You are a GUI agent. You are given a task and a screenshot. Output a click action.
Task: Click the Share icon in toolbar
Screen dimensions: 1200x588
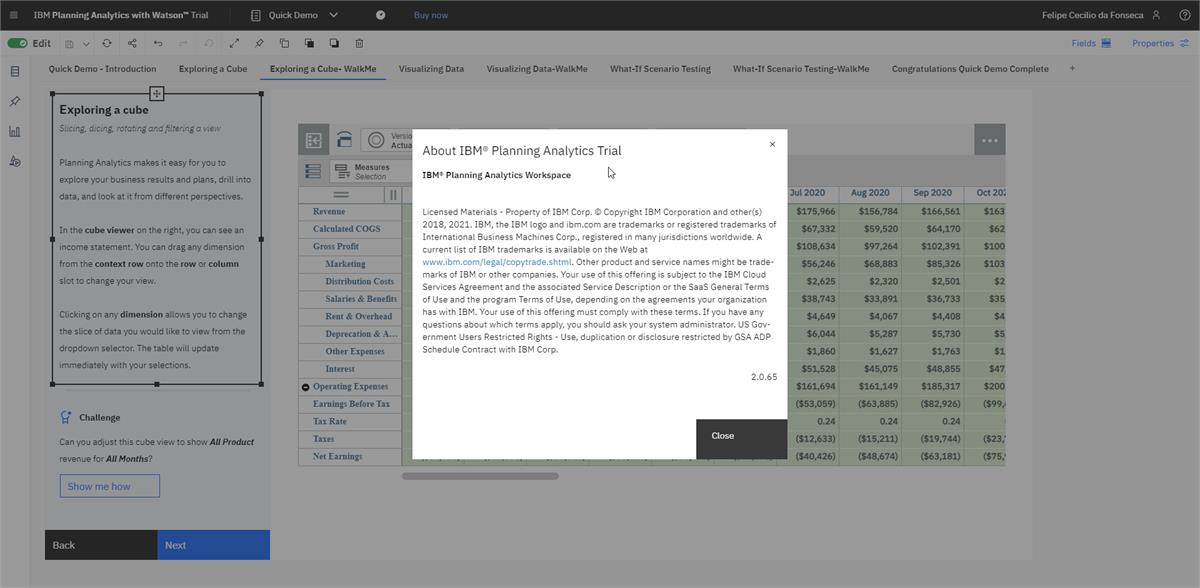tap(132, 43)
